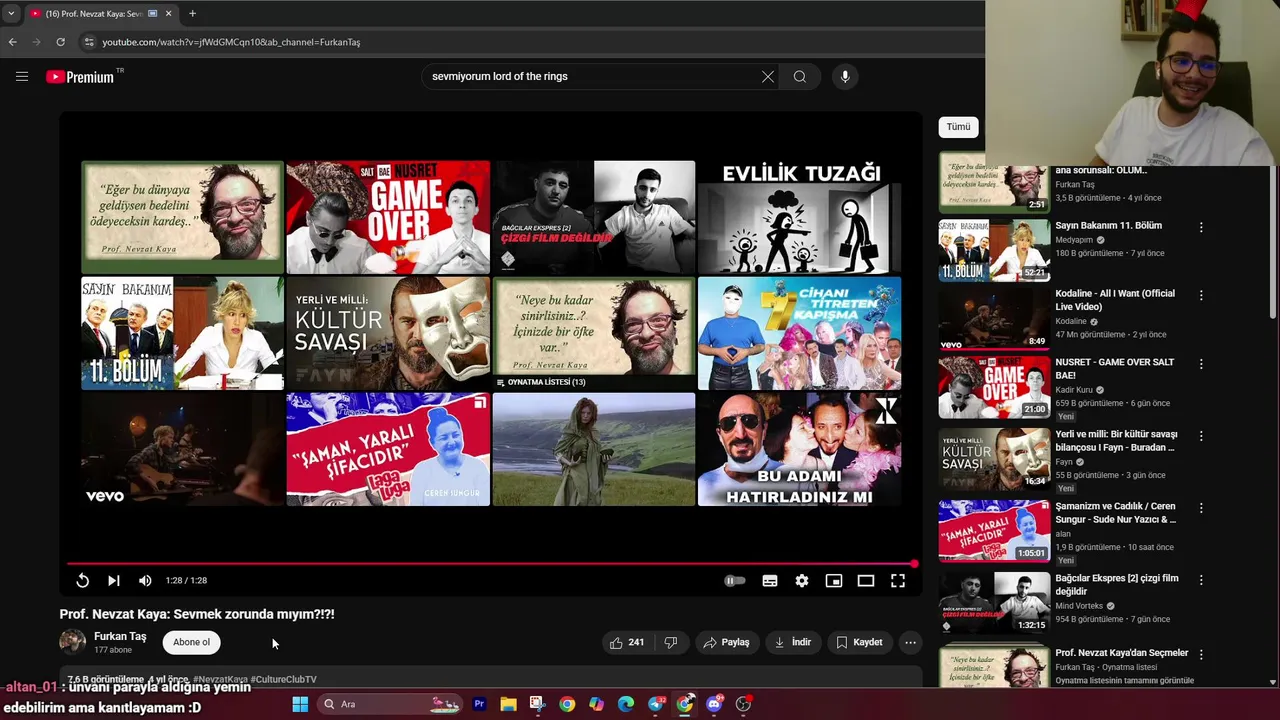The image size is (1280, 720).
Task: Open the tab search dropdown arrow
Action: (x=11, y=14)
